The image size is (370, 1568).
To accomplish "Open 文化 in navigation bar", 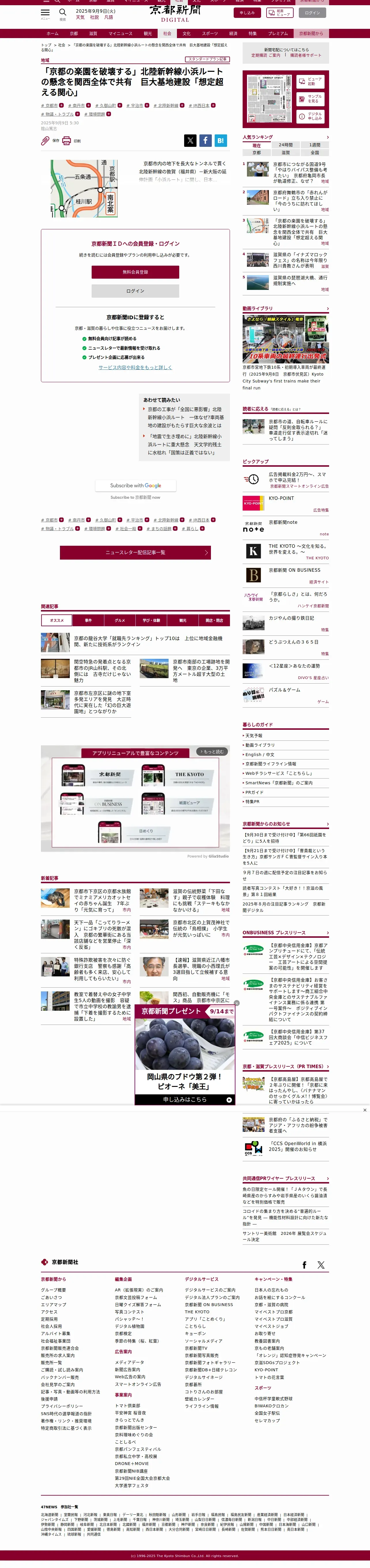I will (x=187, y=33).
